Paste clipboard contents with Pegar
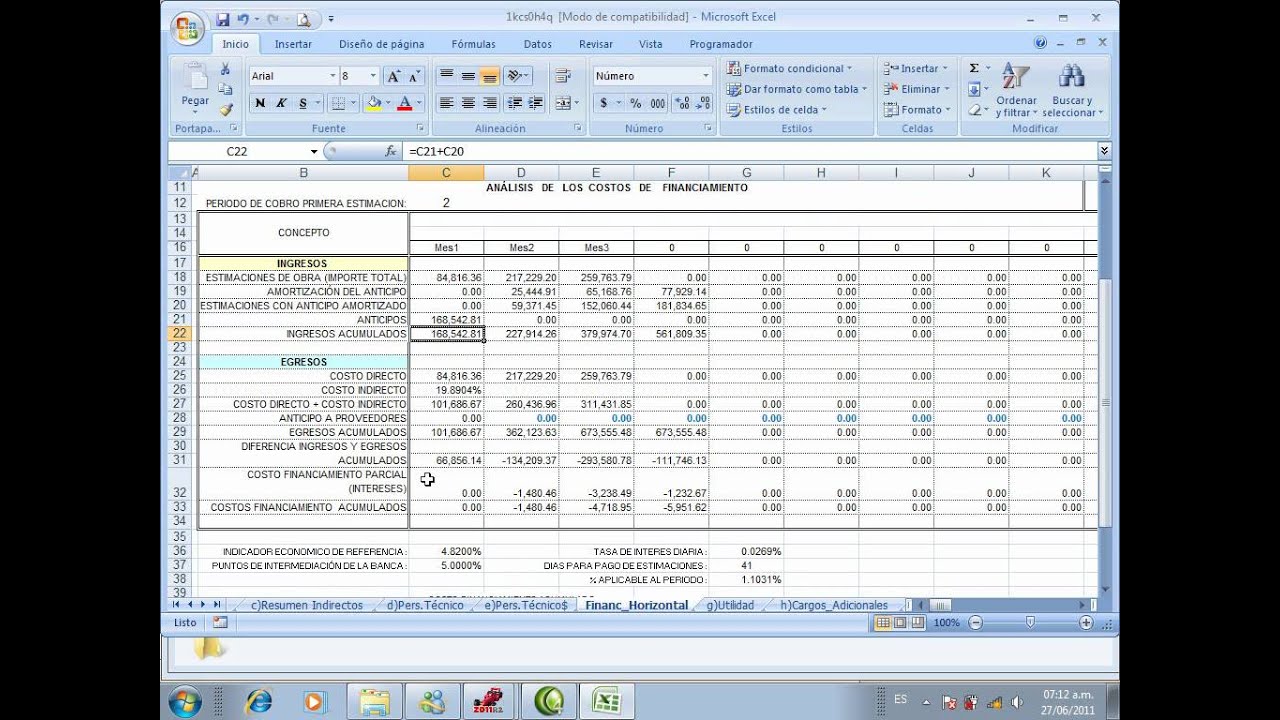The image size is (1280, 720). coord(195,88)
